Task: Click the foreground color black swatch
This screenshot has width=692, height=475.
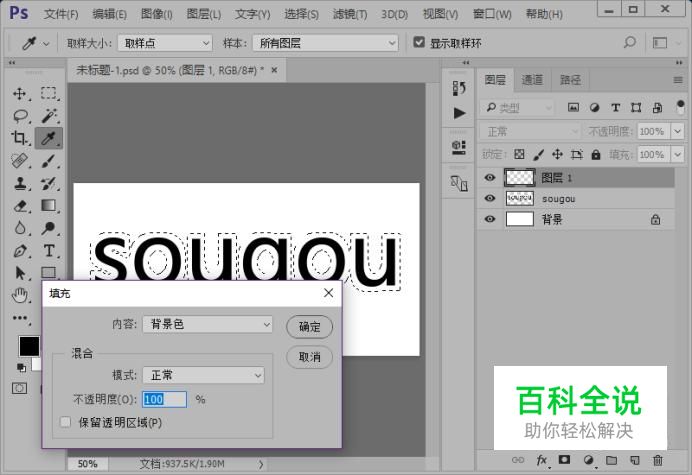Action: click(29, 346)
